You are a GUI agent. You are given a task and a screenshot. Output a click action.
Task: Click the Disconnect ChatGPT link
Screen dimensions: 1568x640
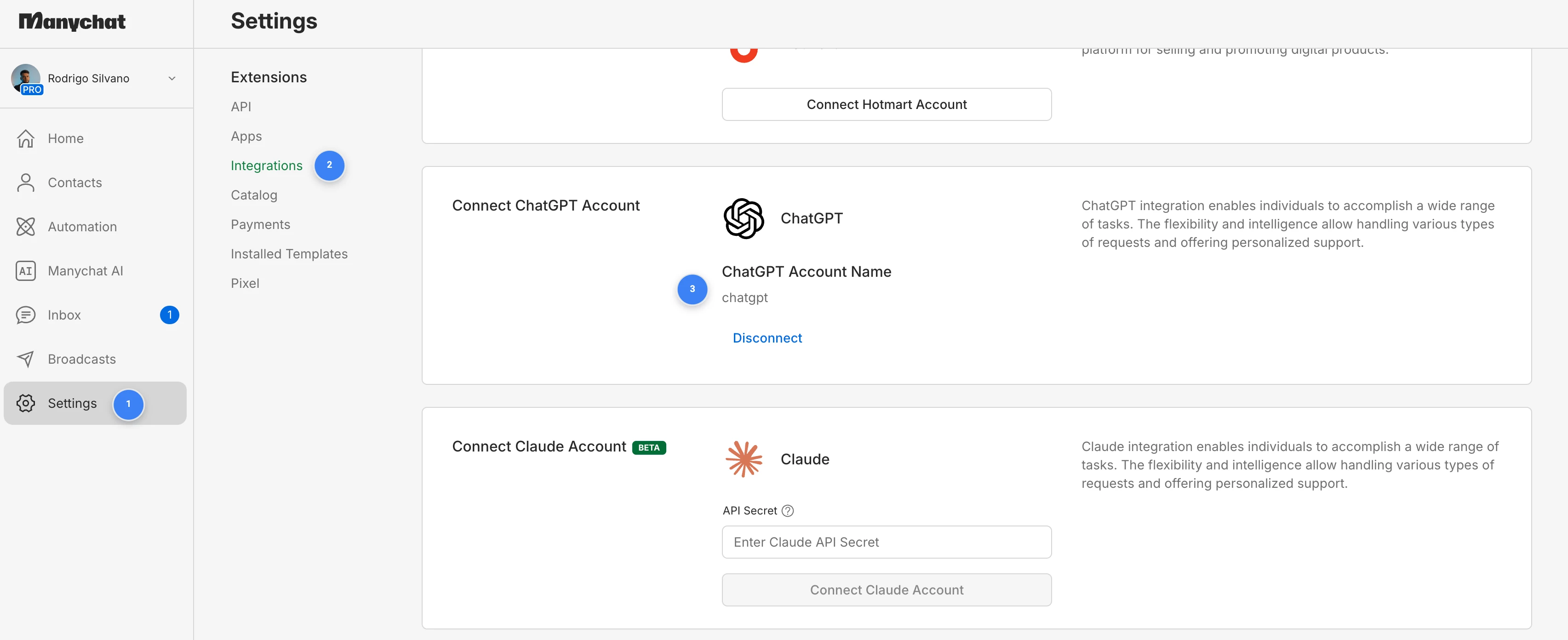[767, 338]
